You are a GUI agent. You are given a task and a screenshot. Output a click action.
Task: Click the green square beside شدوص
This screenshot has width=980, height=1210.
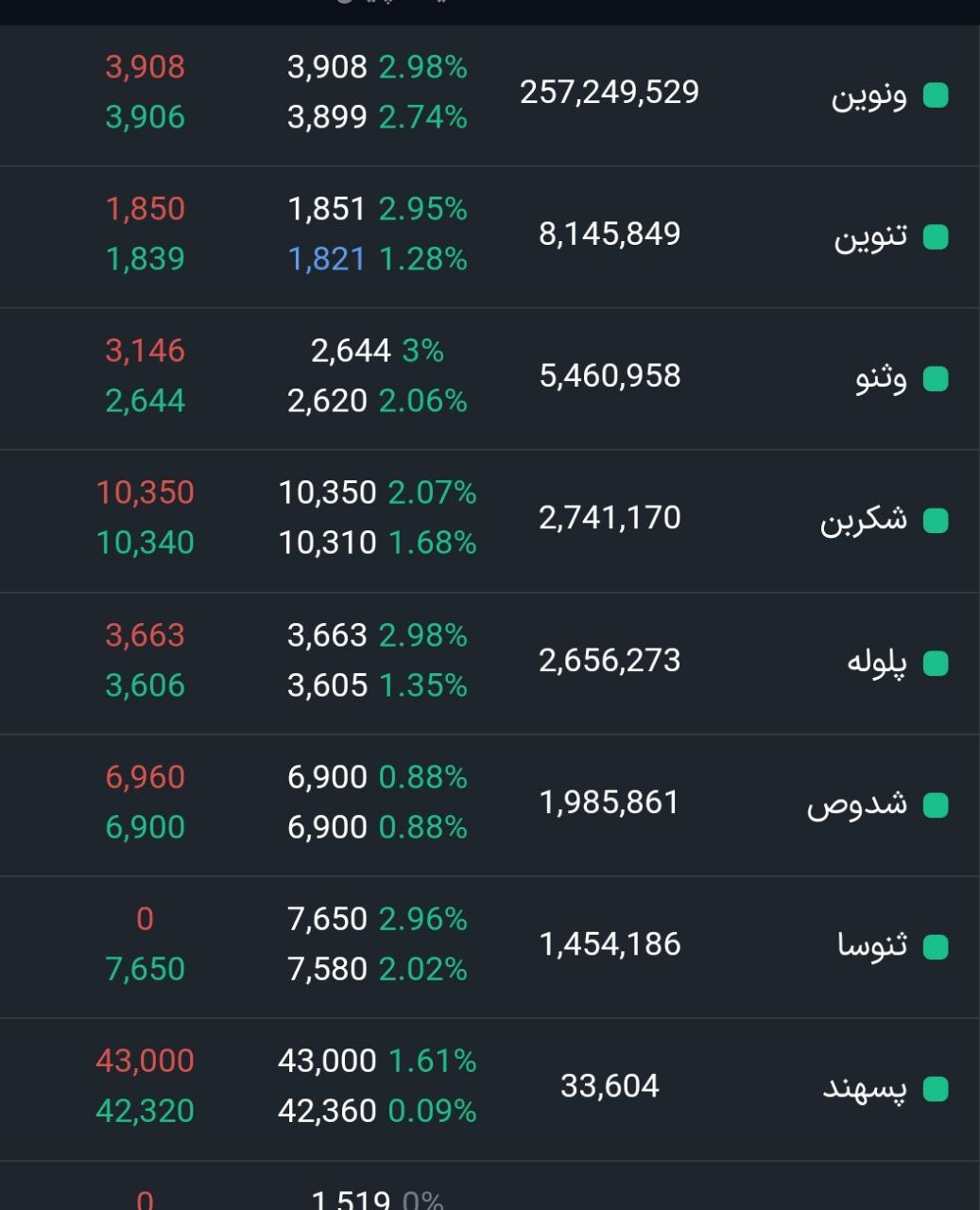[x=935, y=805]
